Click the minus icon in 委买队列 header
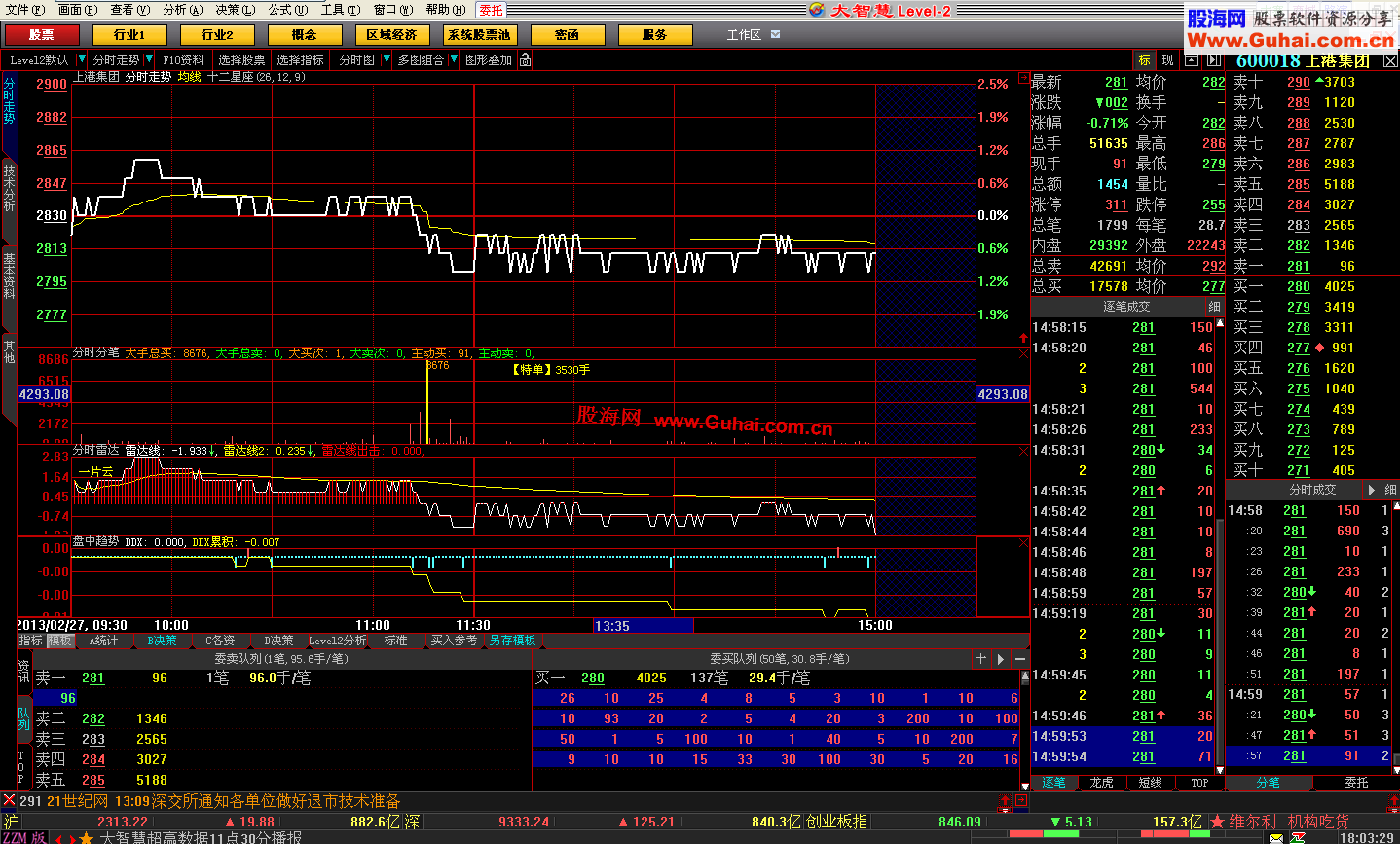 (x=1022, y=659)
